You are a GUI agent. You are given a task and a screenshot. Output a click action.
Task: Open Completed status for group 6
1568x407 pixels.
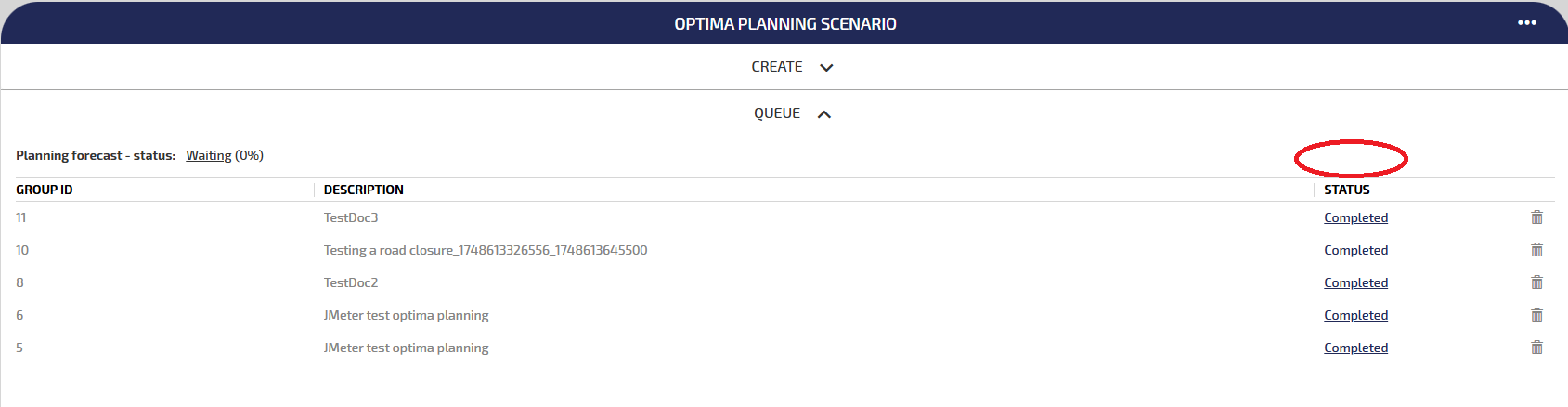tap(1355, 315)
